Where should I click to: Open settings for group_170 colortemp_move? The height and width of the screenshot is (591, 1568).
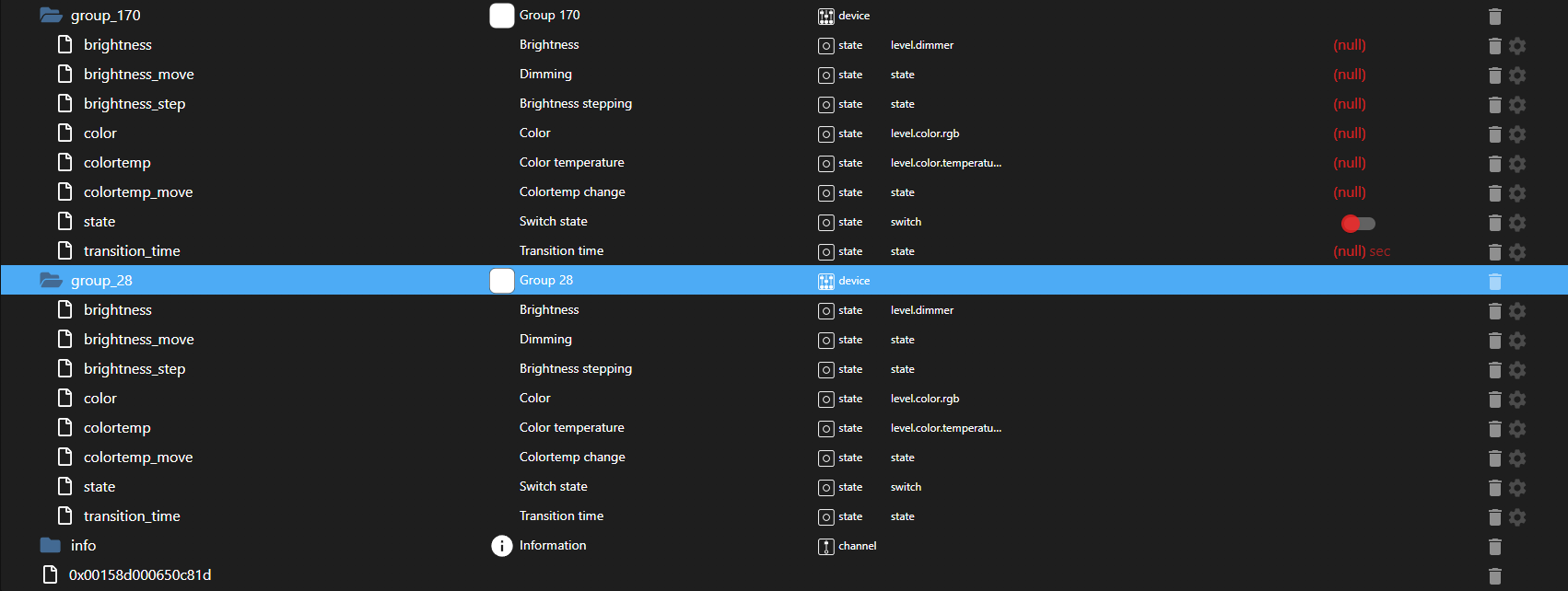click(1517, 192)
